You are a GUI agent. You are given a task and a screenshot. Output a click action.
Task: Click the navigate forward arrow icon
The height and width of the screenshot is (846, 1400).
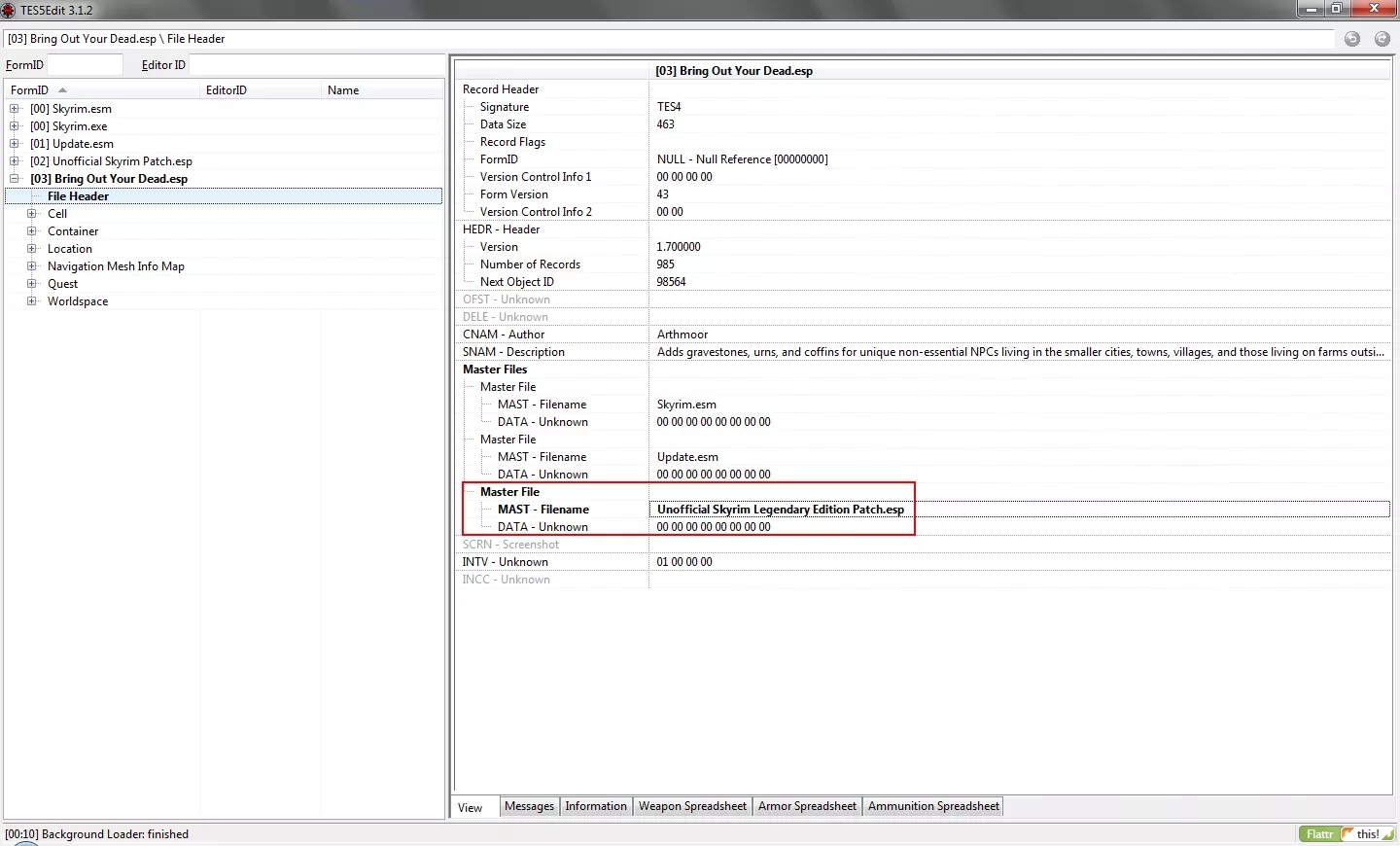1382,39
